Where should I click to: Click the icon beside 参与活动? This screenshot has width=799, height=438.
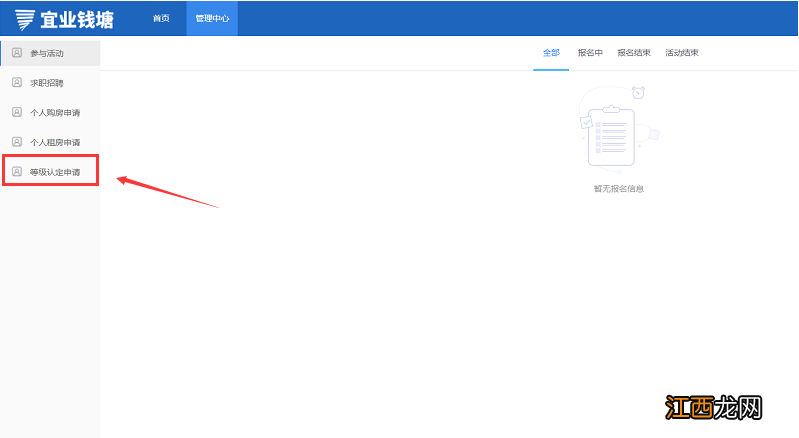pyautogui.click(x=16, y=52)
